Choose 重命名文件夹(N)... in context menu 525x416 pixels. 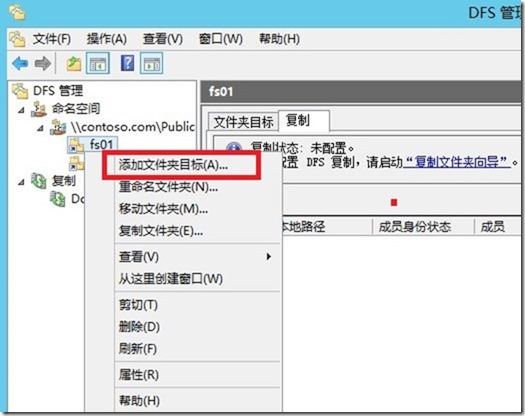coord(198,187)
